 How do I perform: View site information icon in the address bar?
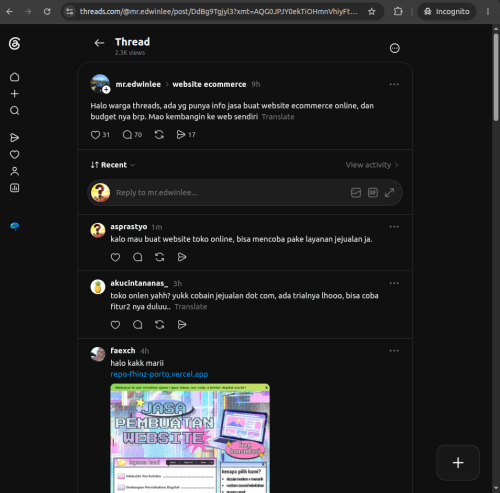click(69, 12)
